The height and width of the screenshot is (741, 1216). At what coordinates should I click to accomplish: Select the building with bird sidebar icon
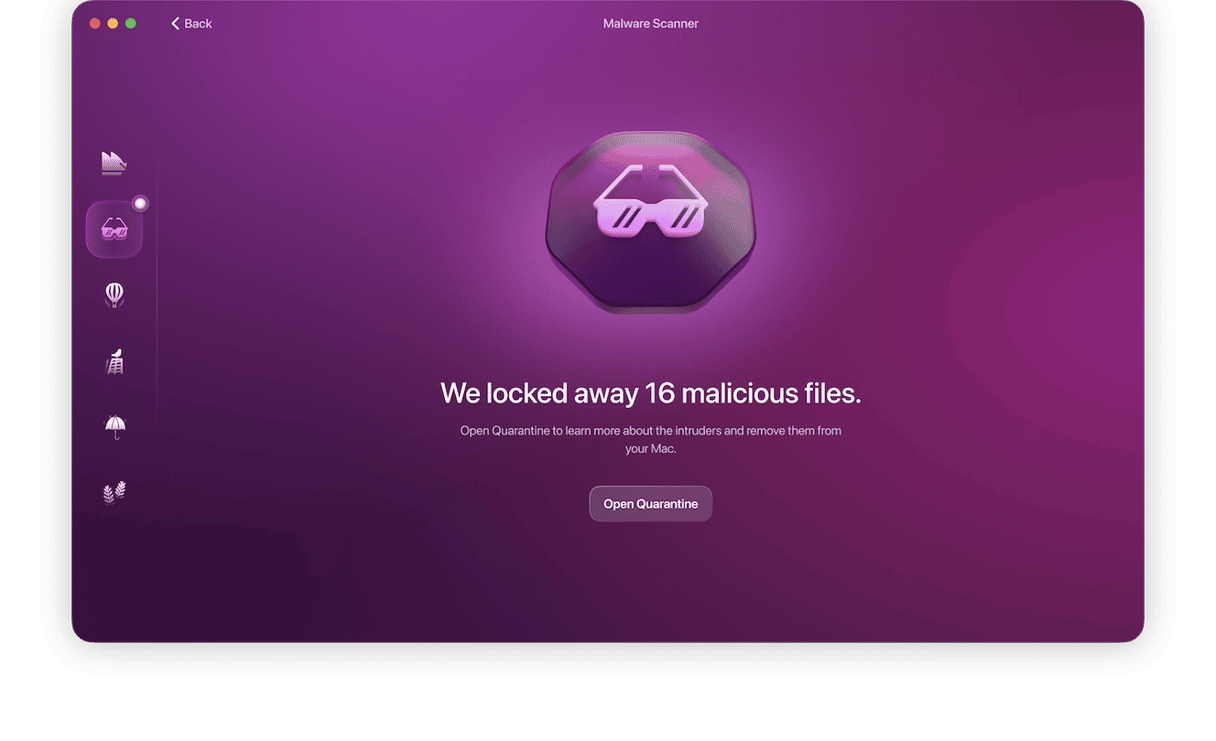click(x=114, y=361)
